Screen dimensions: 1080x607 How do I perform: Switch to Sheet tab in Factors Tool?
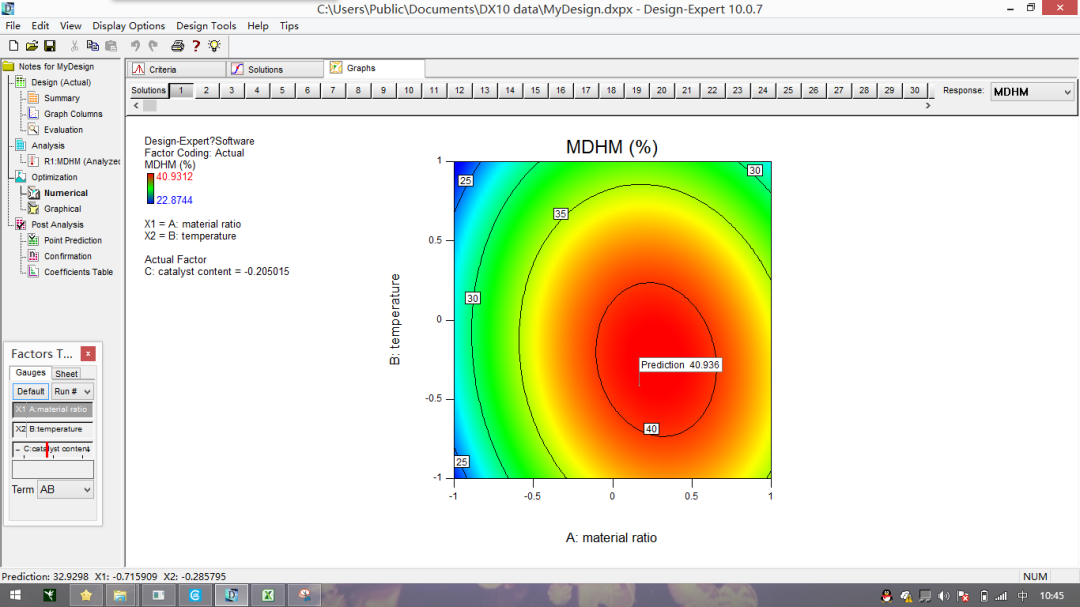[66, 373]
